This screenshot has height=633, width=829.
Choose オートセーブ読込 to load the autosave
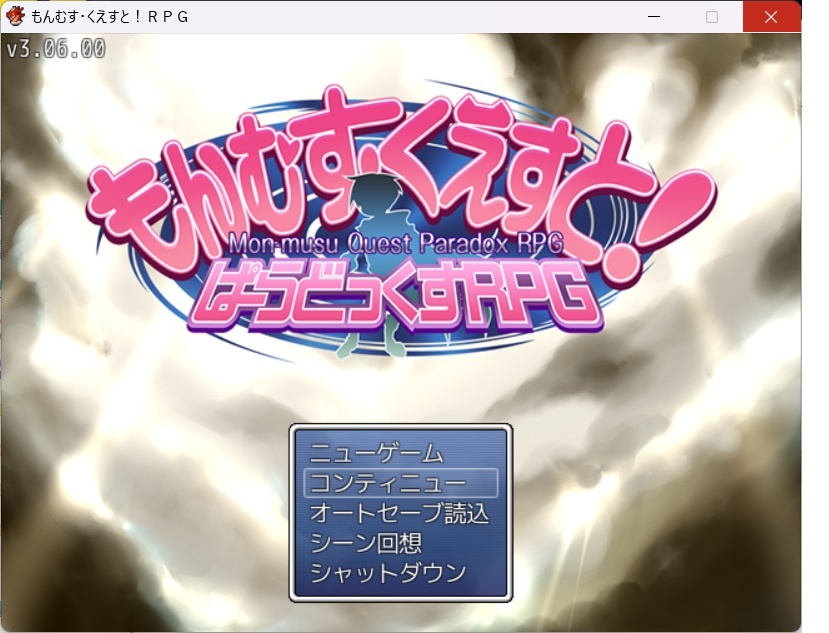tap(401, 512)
